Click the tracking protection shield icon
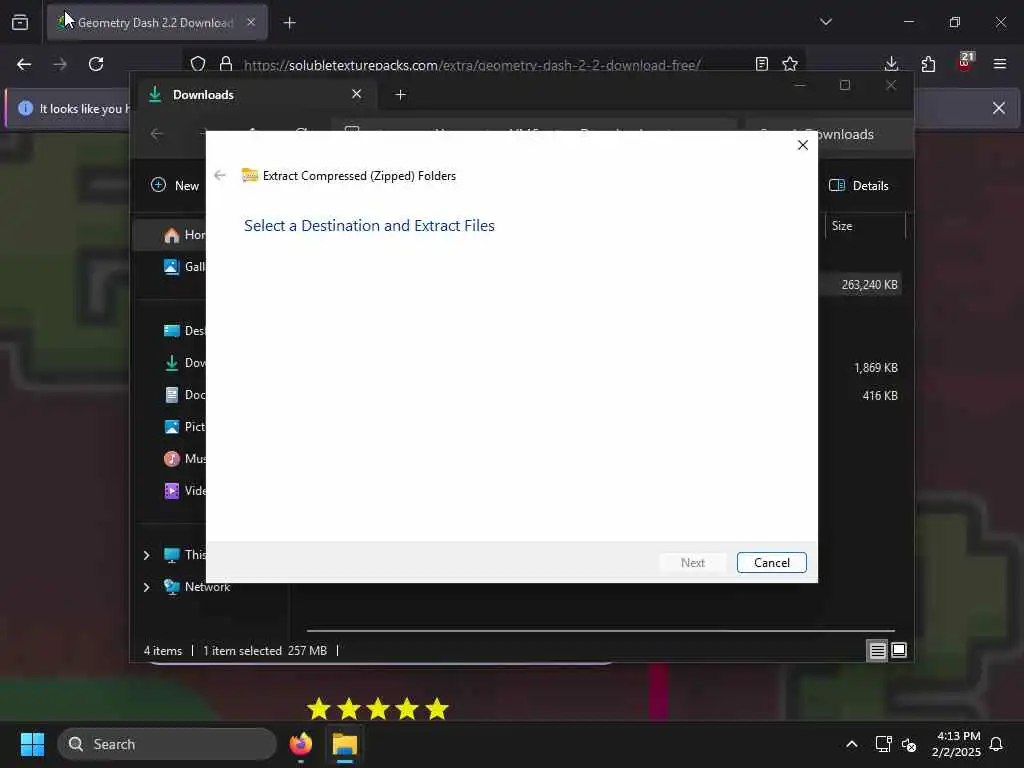Viewport: 1024px width, 768px height. tap(198, 64)
